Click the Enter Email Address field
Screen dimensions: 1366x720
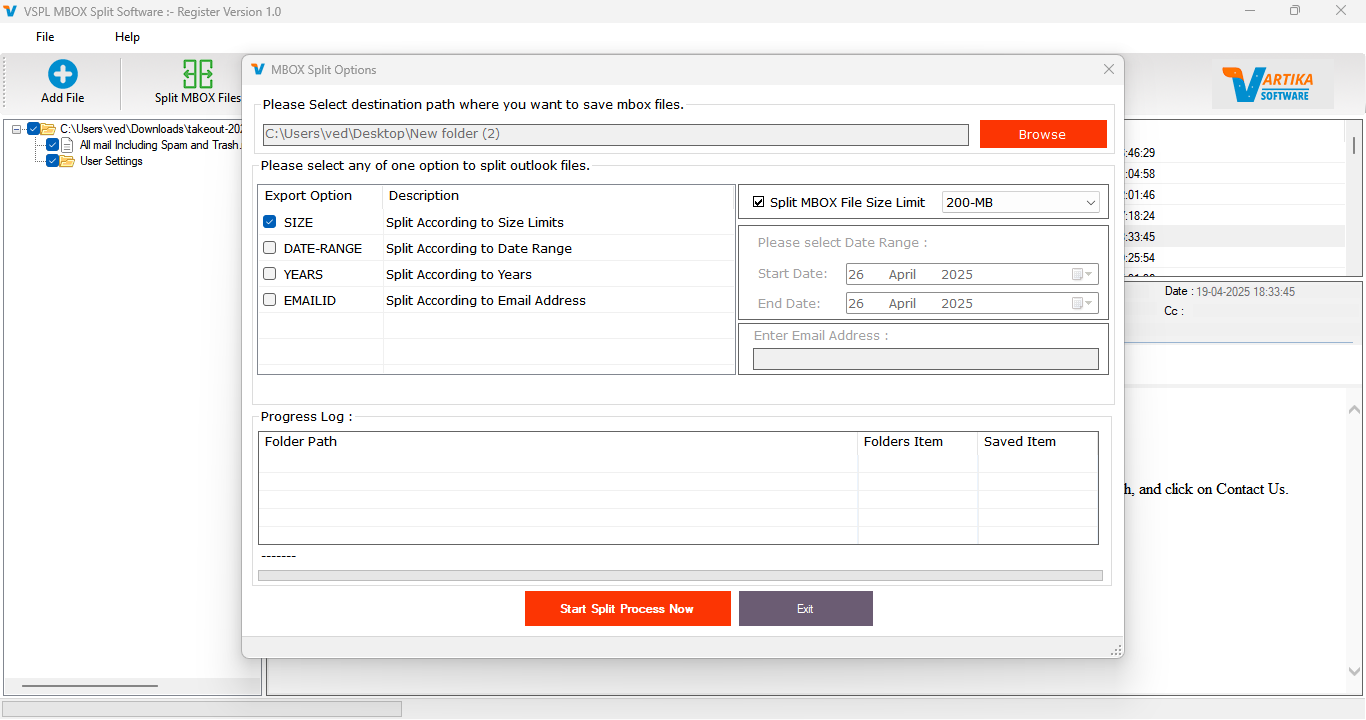click(x=925, y=359)
